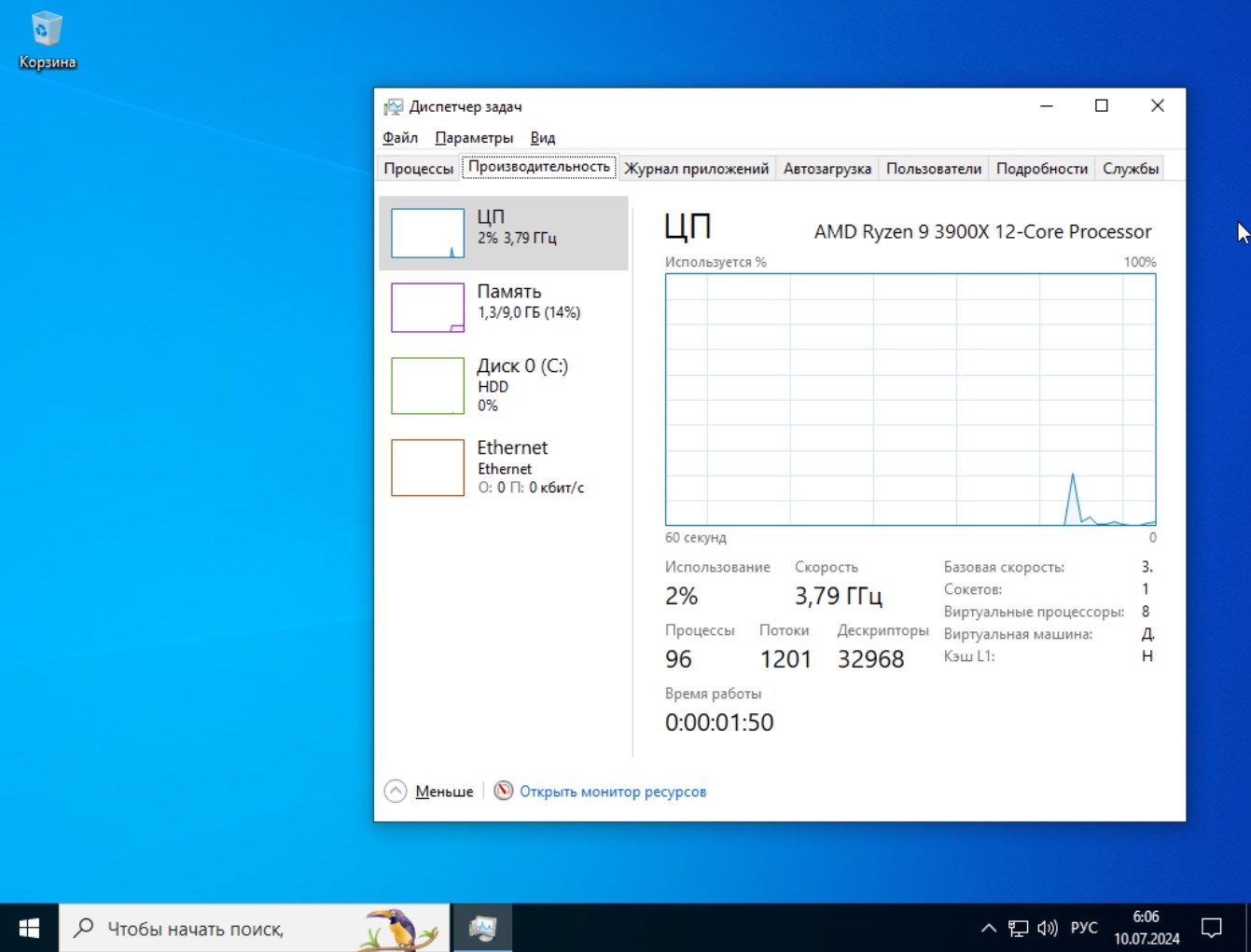Open the clock showing 6:06

tap(1147, 928)
